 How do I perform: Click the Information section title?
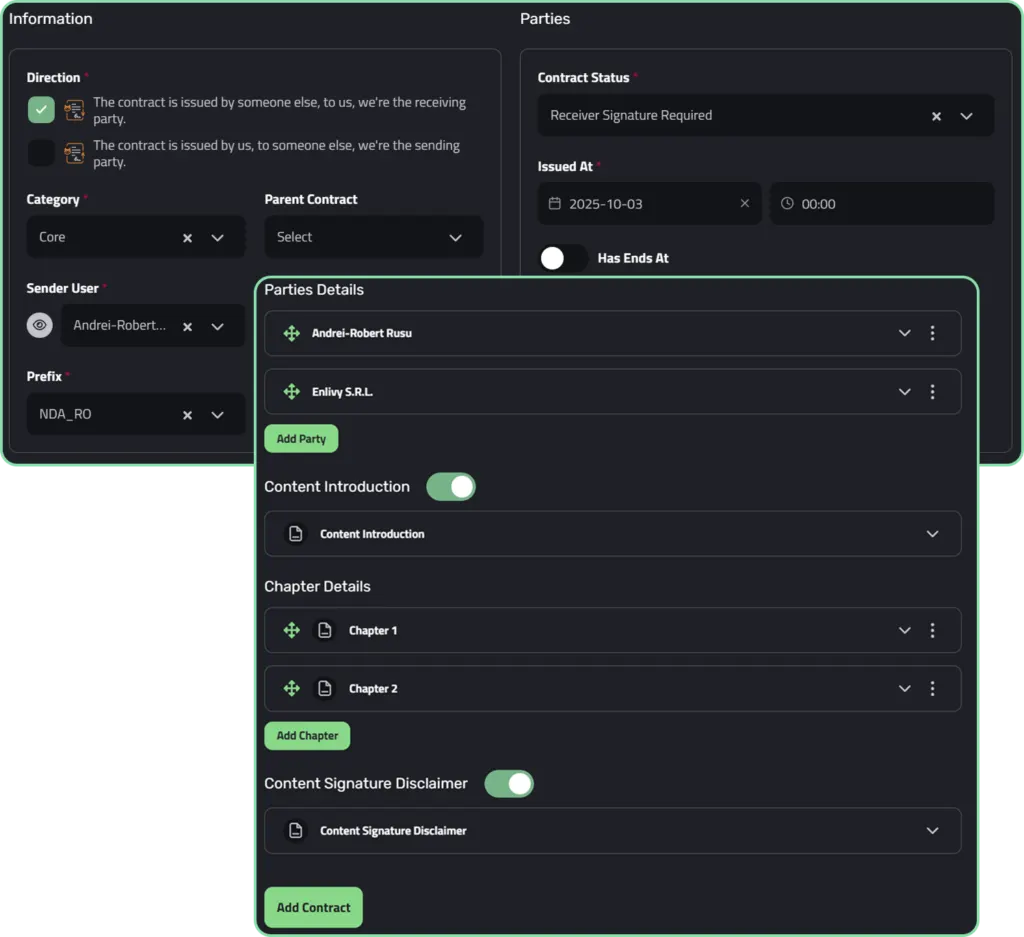coord(50,19)
